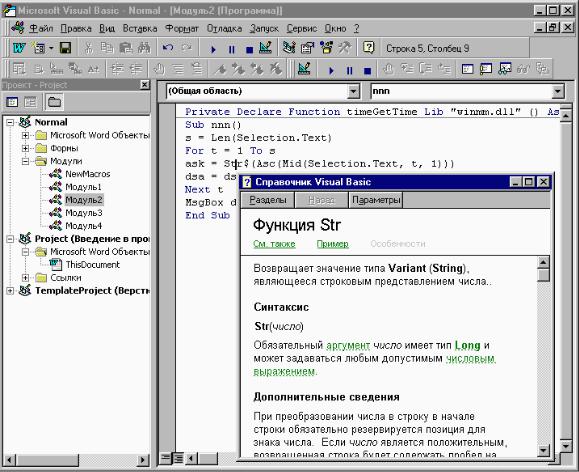Open the Object Browser icon
Screen dimensions: 579x472
(x=326, y=48)
